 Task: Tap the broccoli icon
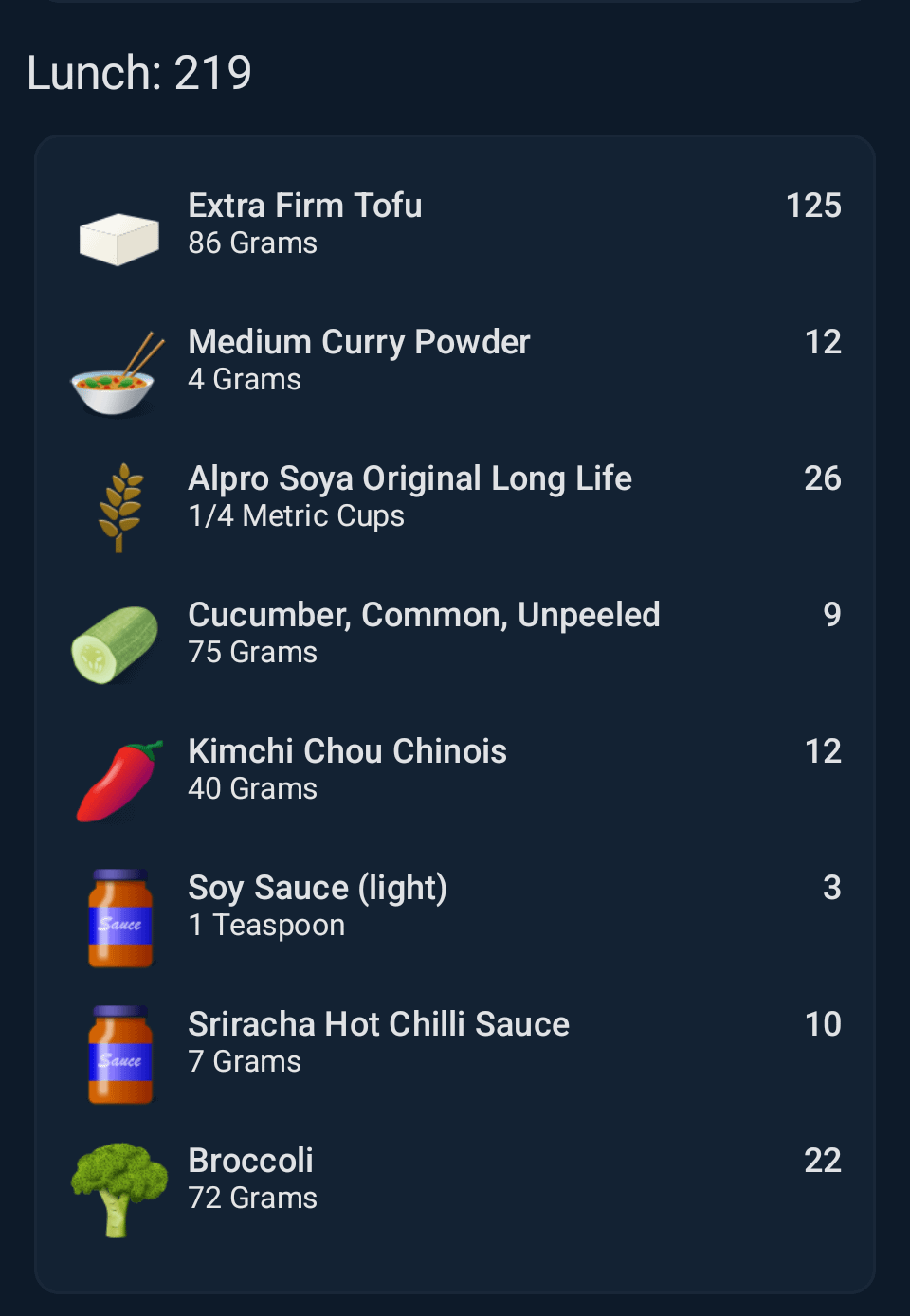click(118, 1190)
